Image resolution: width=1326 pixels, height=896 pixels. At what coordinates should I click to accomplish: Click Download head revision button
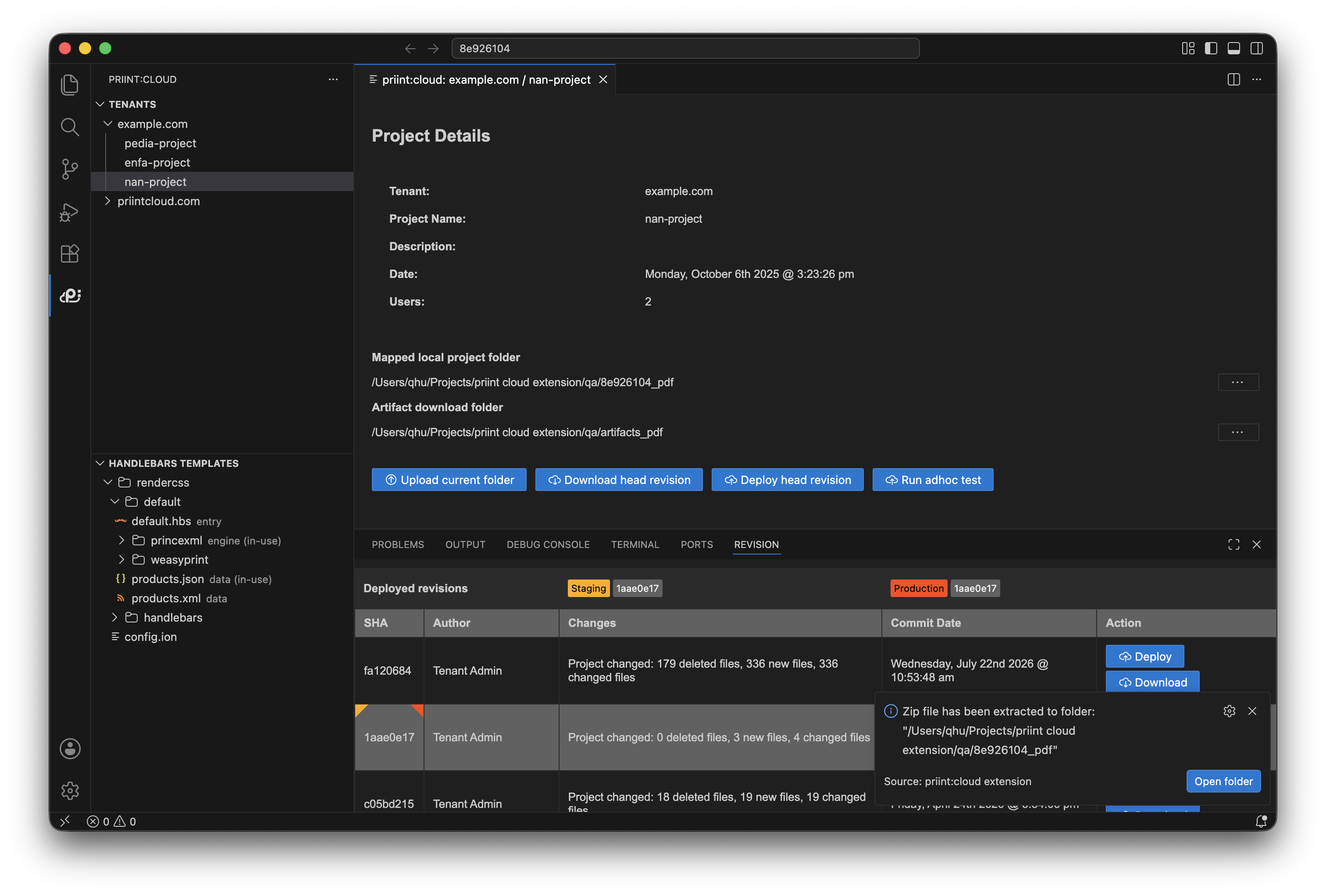click(x=619, y=480)
